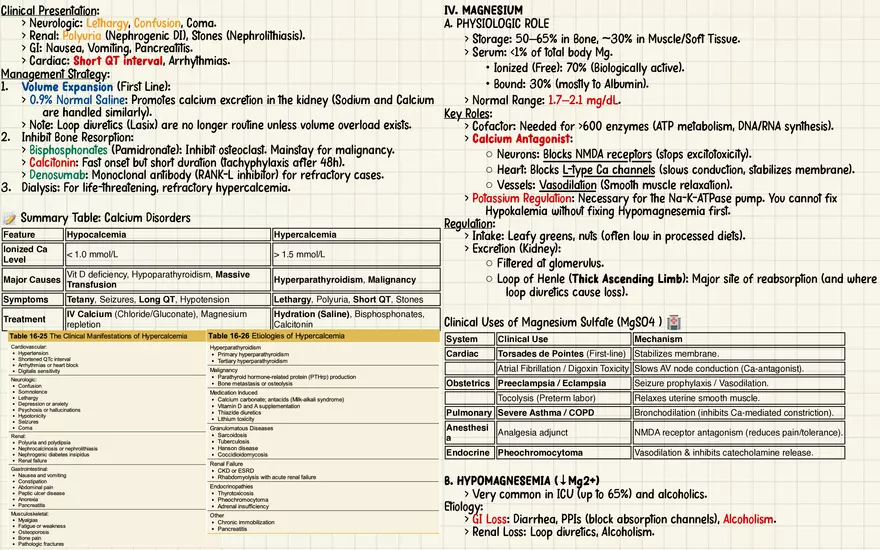The height and width of the screenshot is (550, 880).
Task: Click green 'Bisphosphonates' before (Pamidronate)
Action: pos(68,150)
